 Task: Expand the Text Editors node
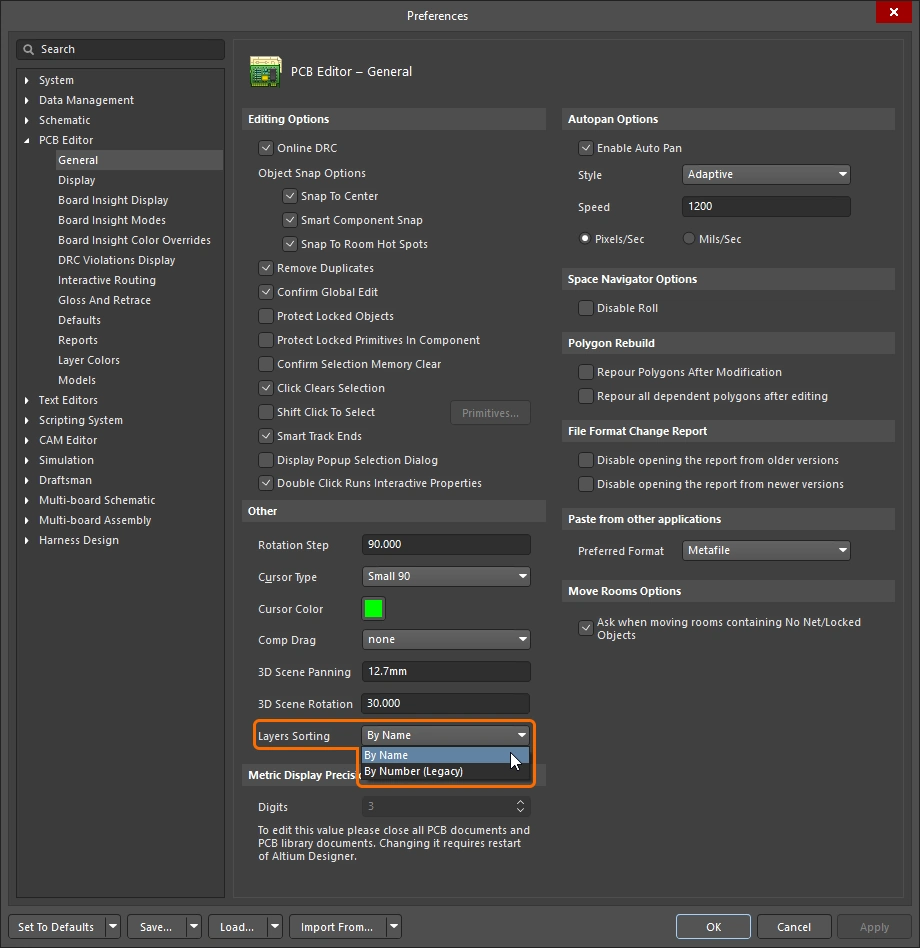click(x=27, y=400)
